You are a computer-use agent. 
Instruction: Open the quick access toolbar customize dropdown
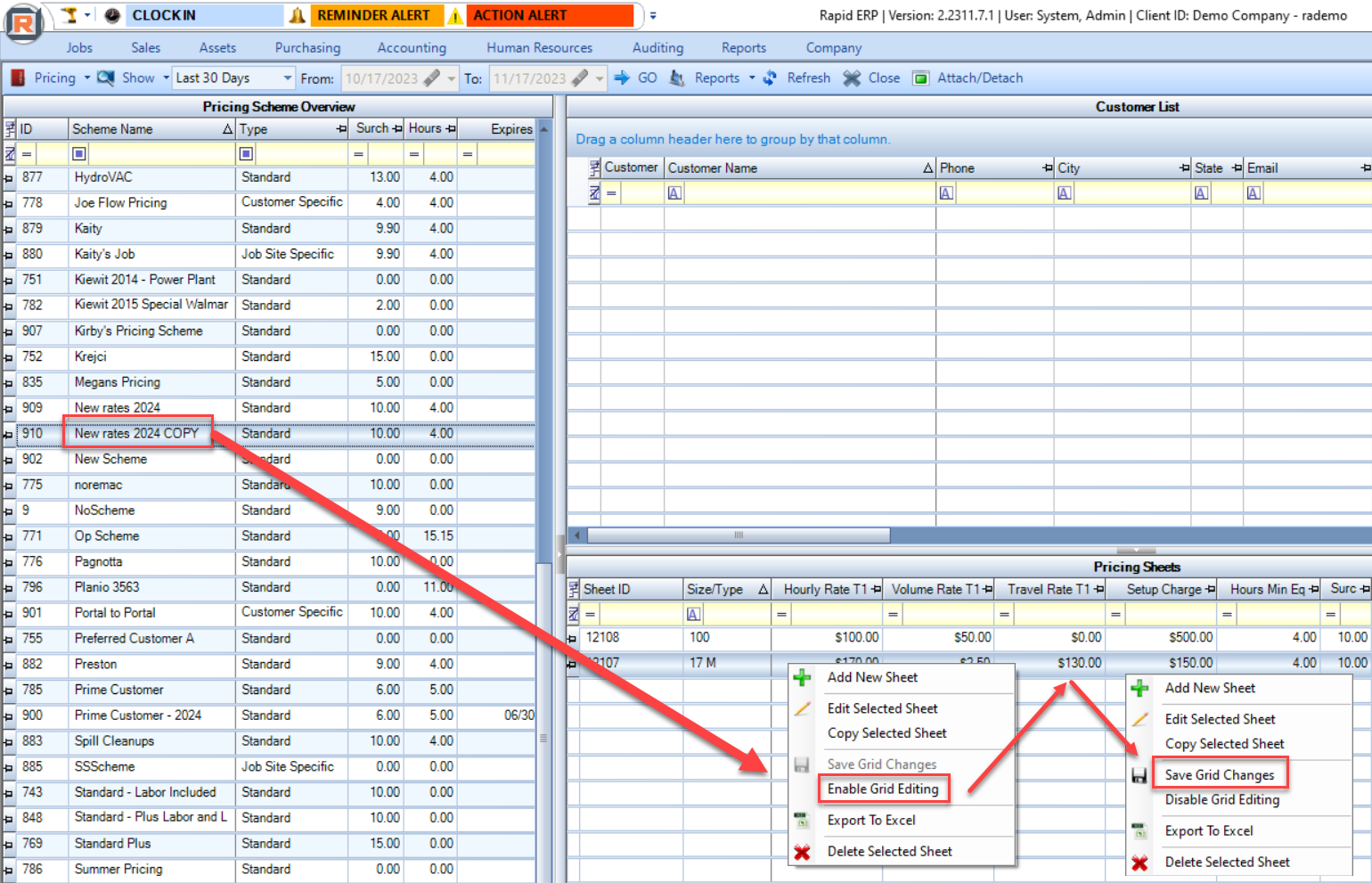tap(653, 15)
